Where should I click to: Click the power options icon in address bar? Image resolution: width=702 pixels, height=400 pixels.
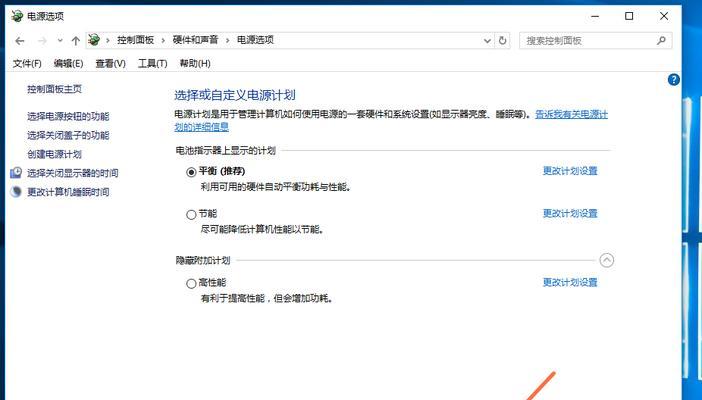click(x=94, y=40)
